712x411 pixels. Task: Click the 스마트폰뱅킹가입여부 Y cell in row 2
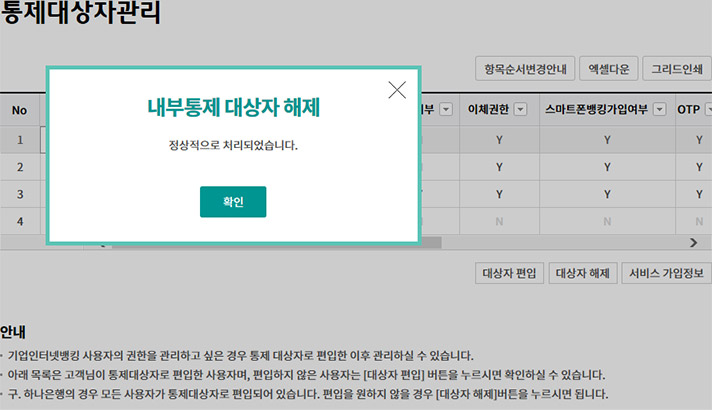[x=606, y=167]
